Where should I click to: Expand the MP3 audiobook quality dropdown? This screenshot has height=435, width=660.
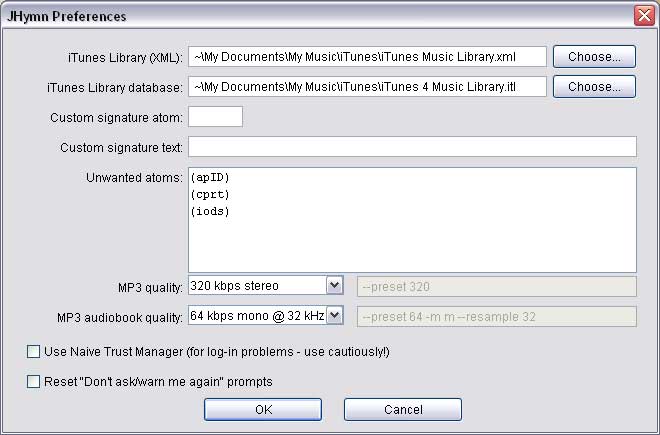point(334,316)
